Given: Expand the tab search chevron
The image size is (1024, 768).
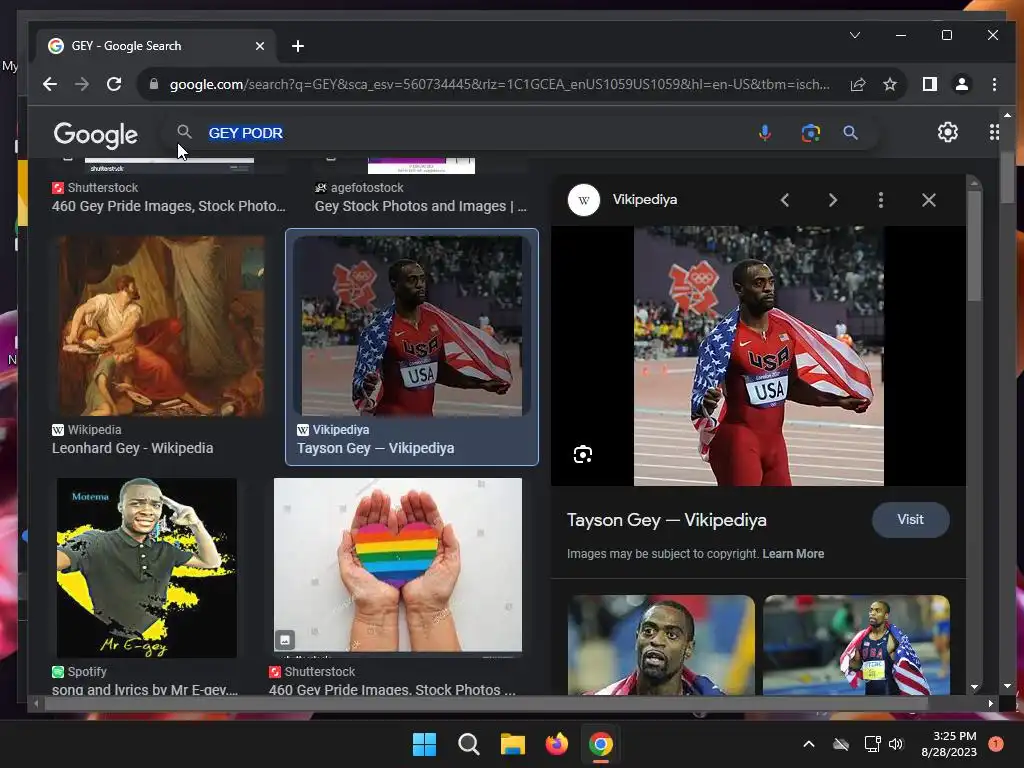Looking at the screenshot, I should pos(855,35).
